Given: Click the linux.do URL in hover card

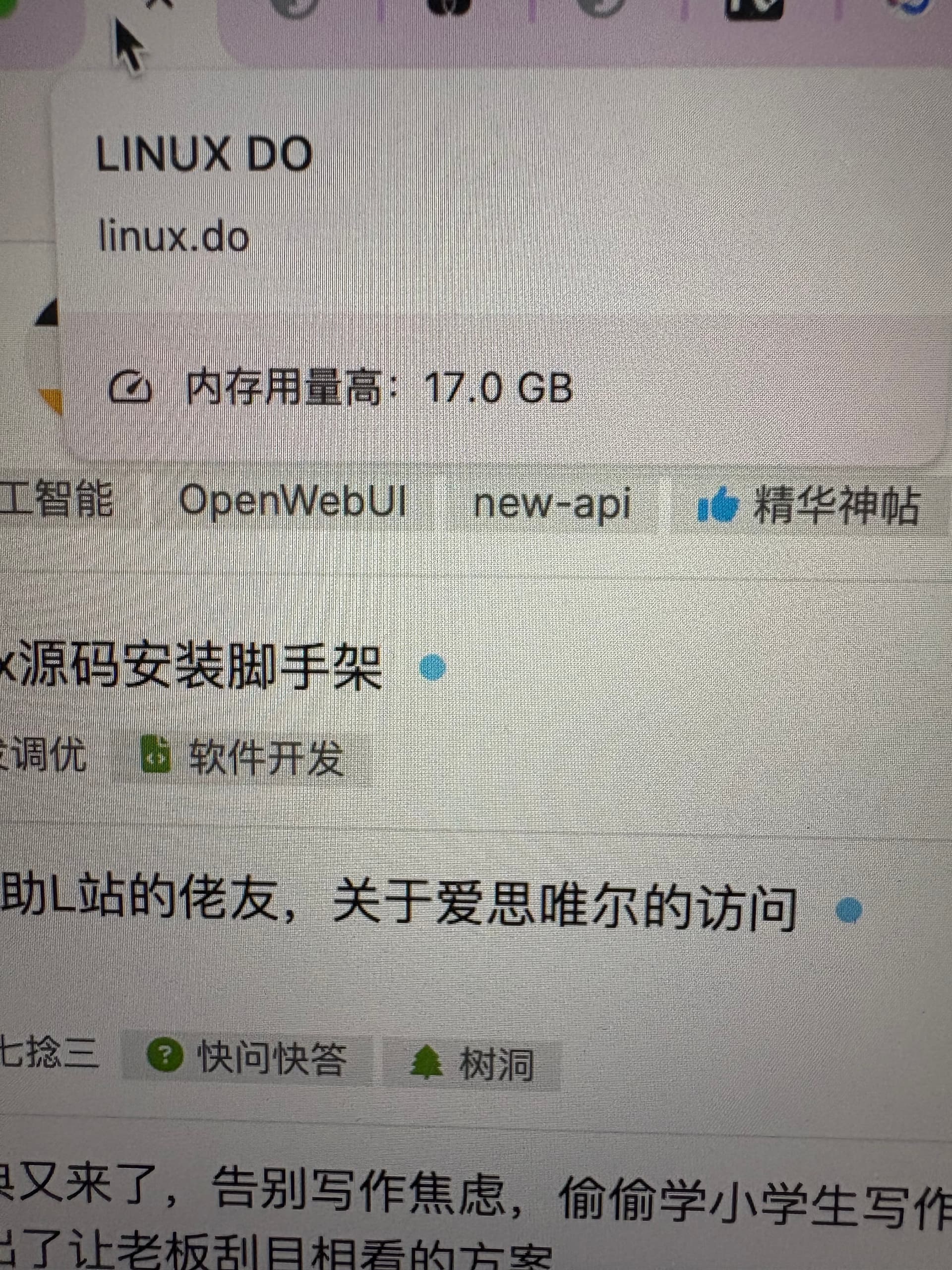Looking at the screenshot, I should coord(174,236).
